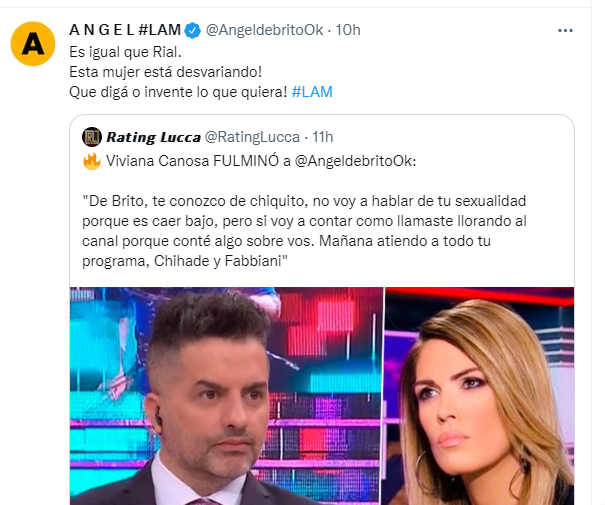Open the right photo of blonde woman
Viewport: 605px width, 505px height.
480,396
